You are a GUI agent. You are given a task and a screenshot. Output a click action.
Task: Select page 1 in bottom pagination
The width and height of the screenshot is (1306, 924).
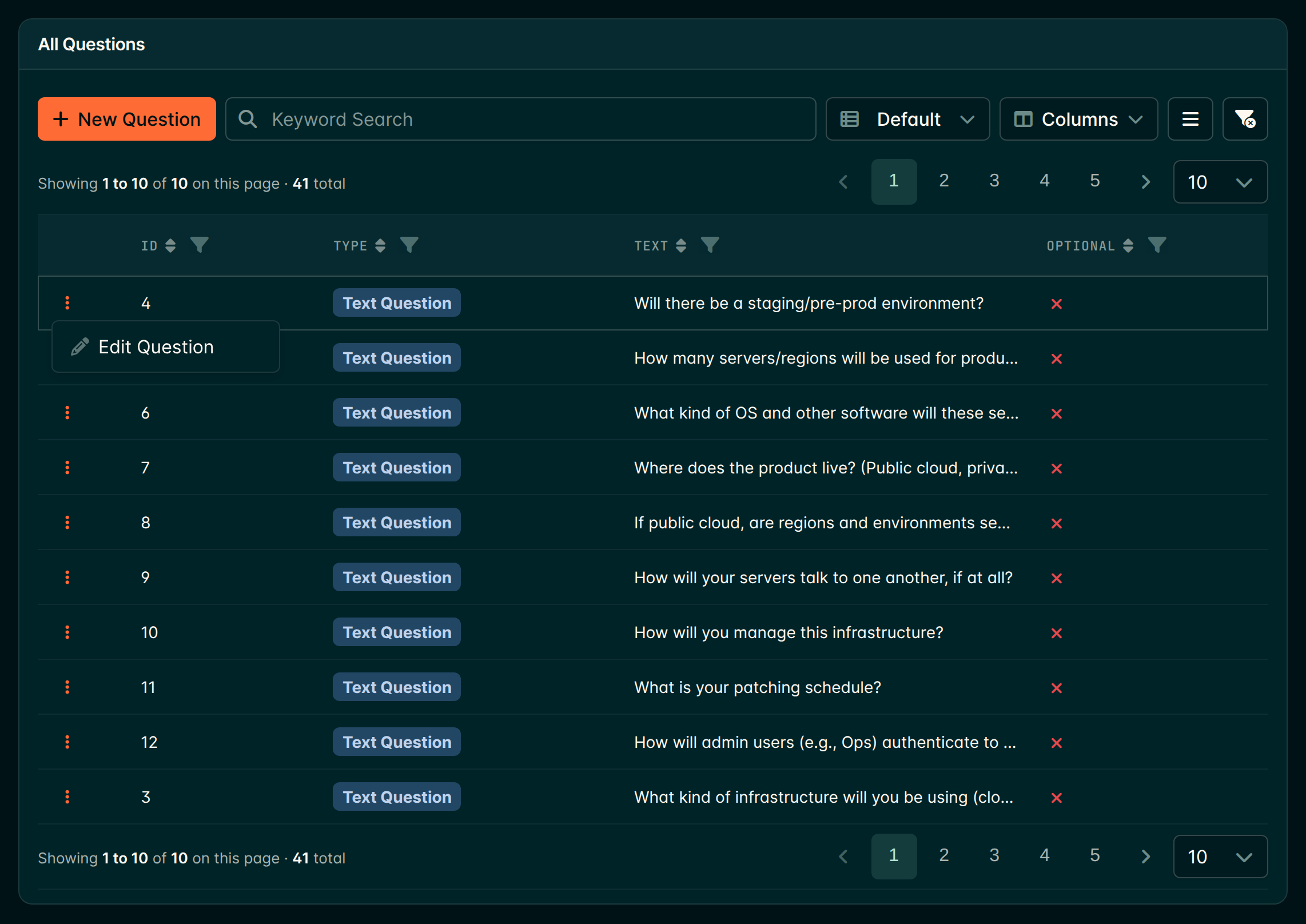pos(894,856)
